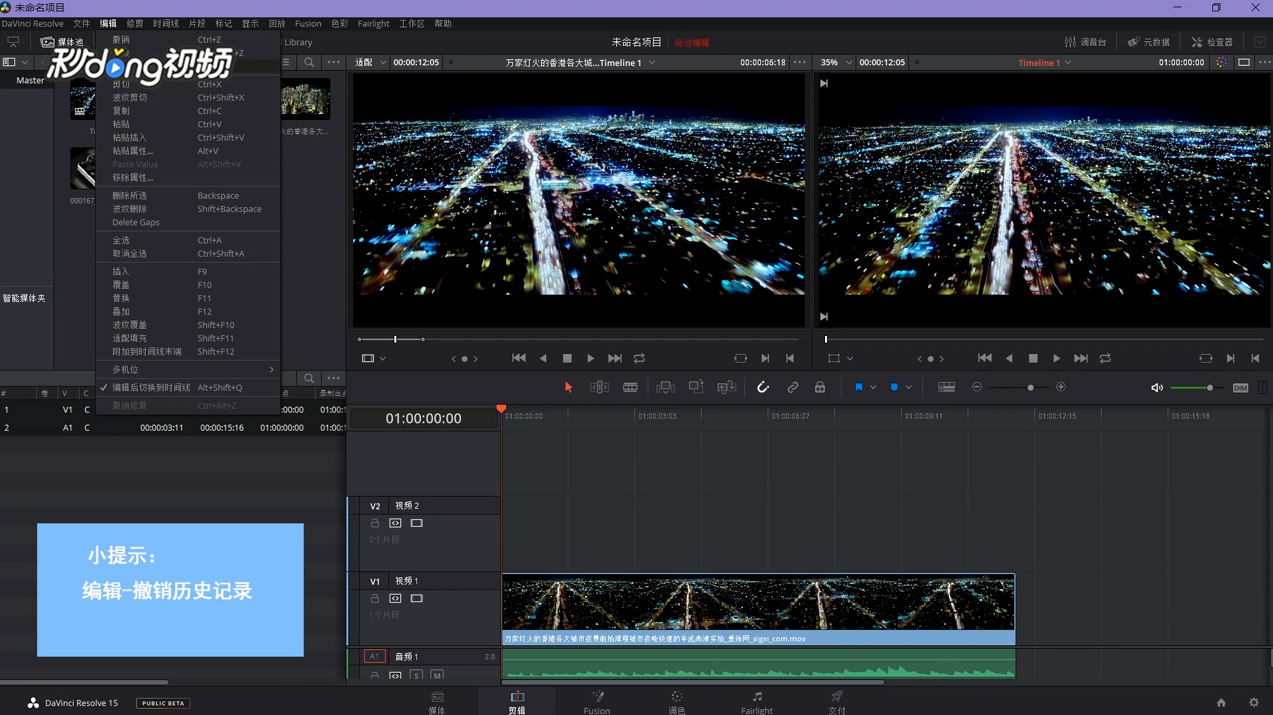
Task: Play the source viewer clip
Action: (590, 358)
